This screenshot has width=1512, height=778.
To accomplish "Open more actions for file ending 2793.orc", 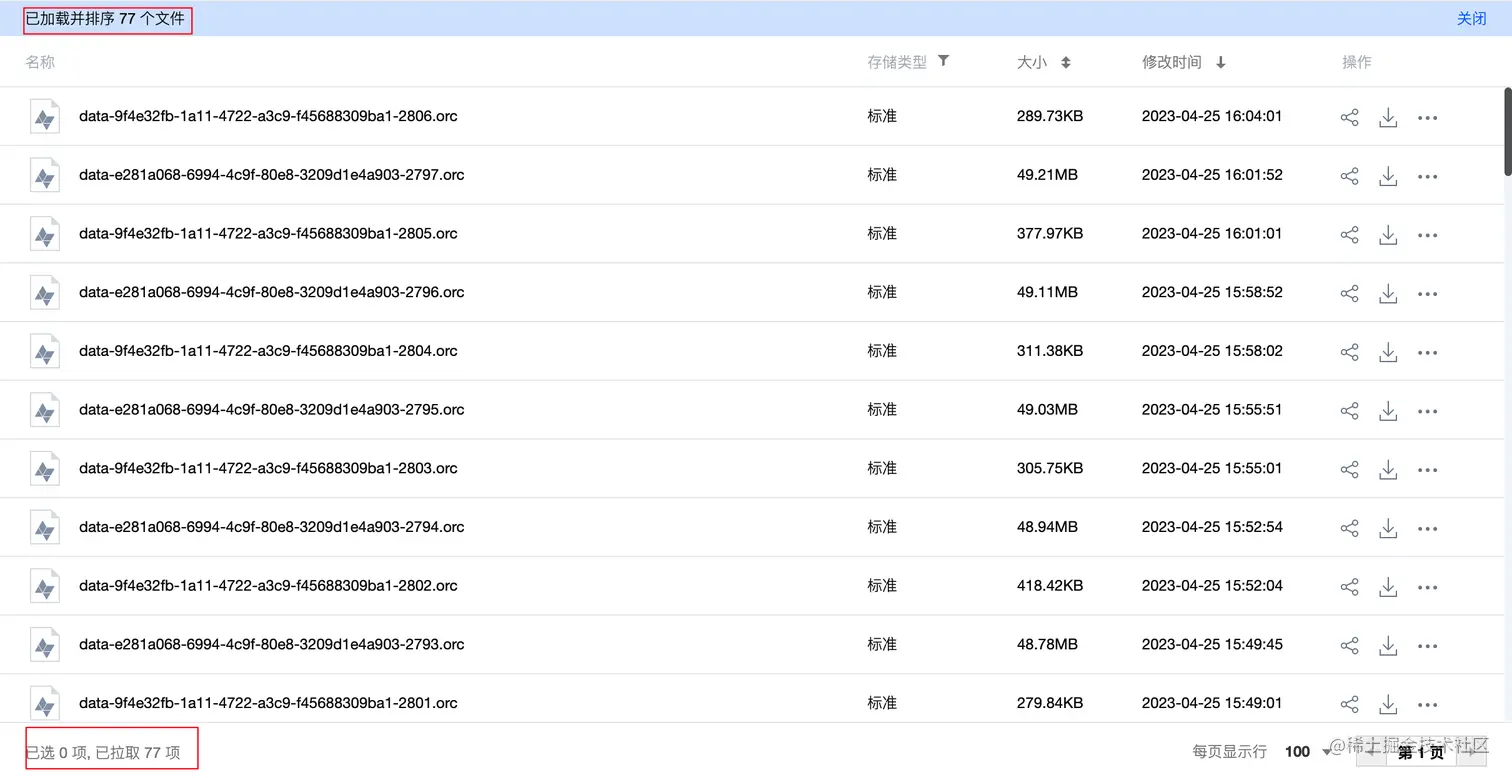I will pyautogui.click(x=1427, y=647).
